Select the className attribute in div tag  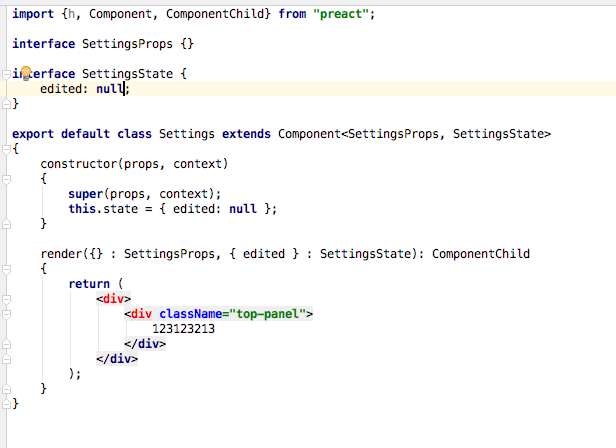pos(193,314)
